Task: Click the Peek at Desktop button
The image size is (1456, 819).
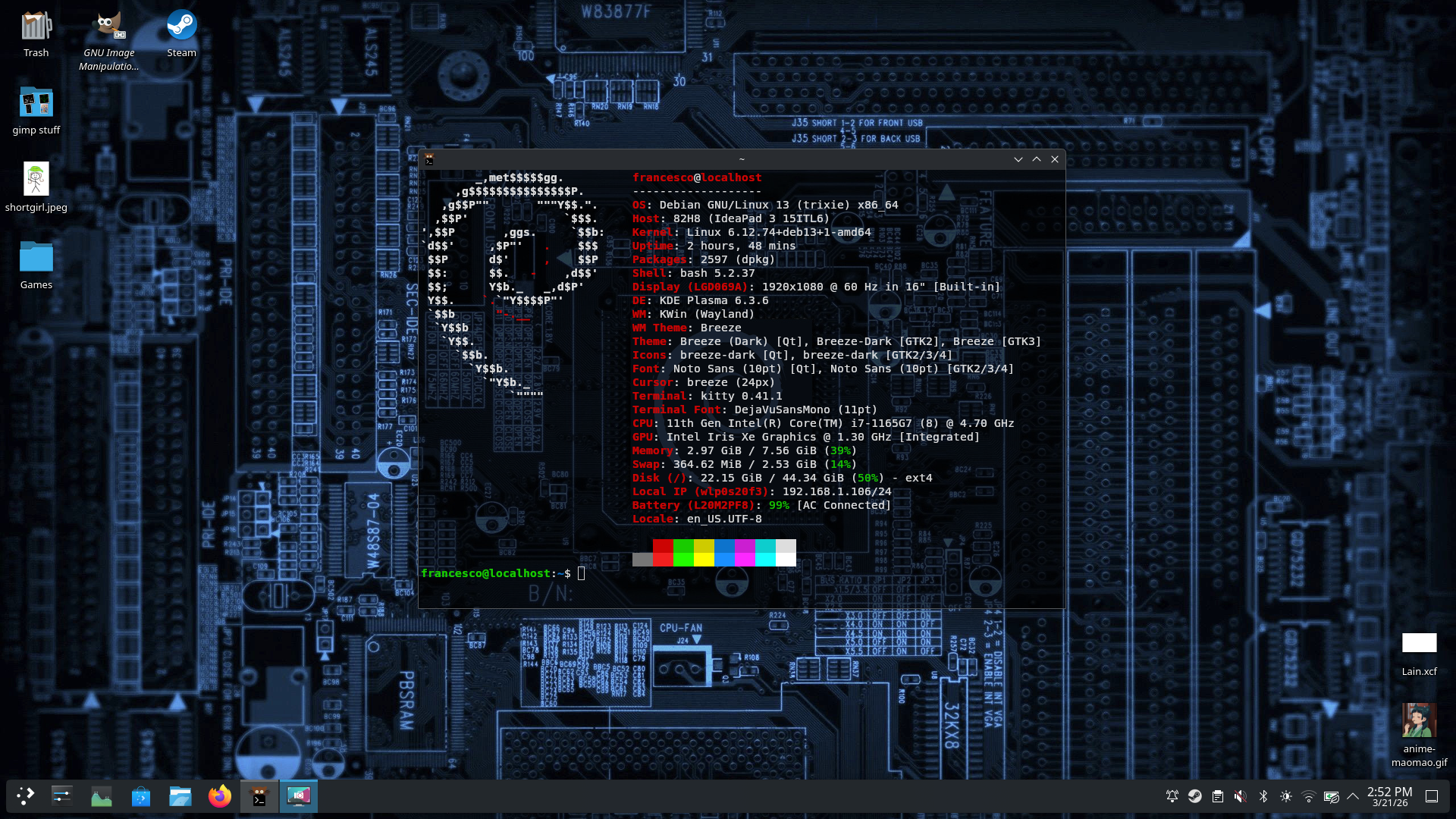Action: pyautogui.click(x=1432, y=796)
